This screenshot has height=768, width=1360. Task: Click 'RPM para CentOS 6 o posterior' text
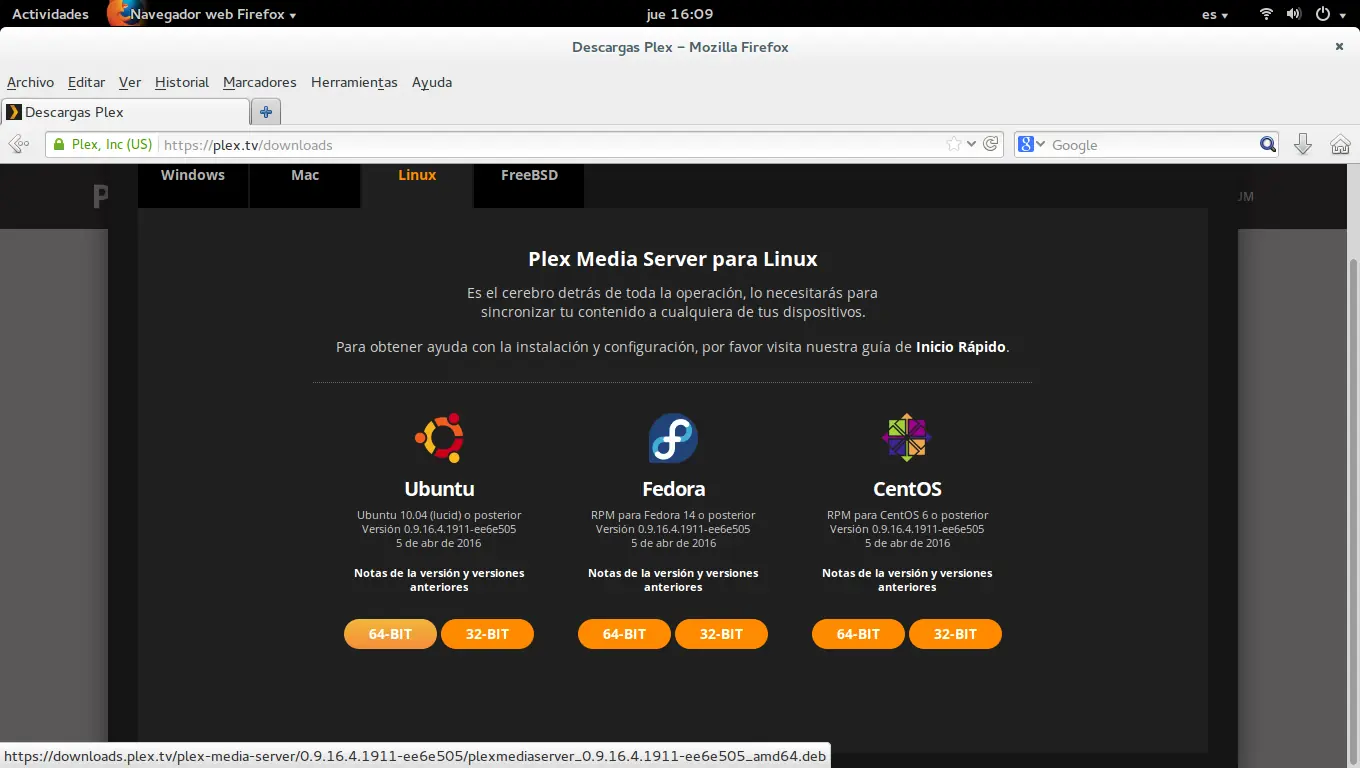pos(907,515)
